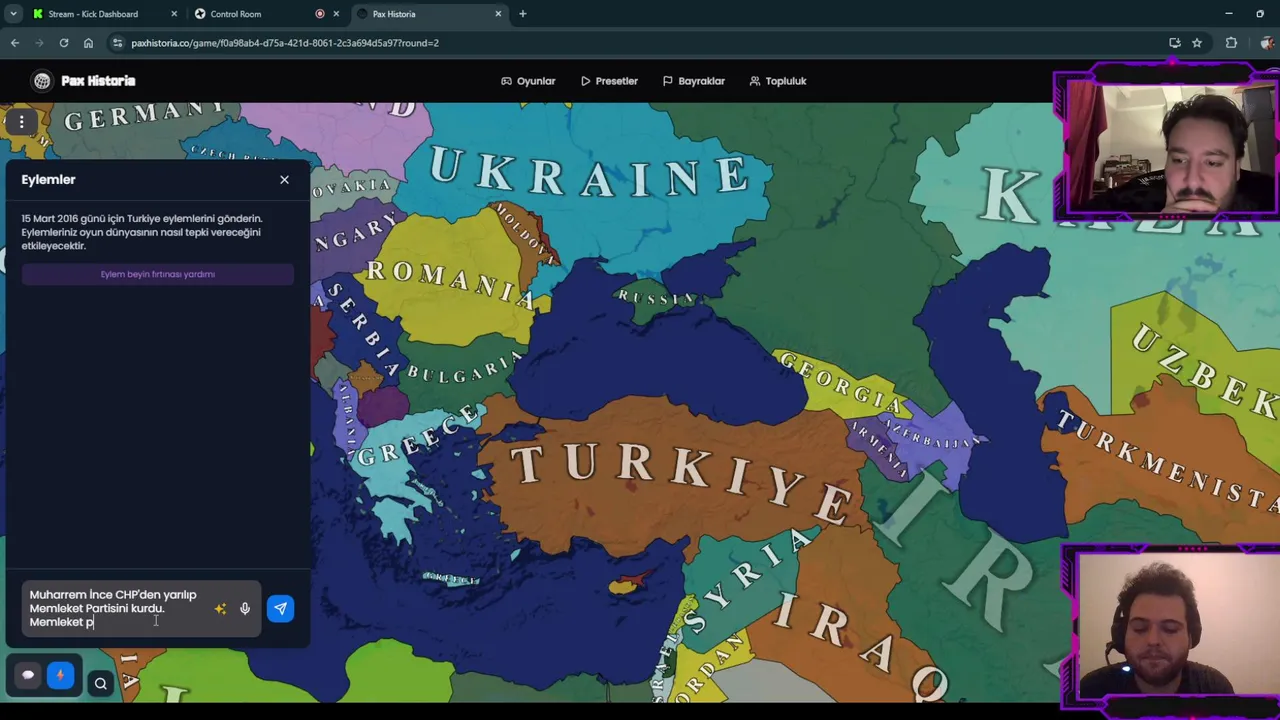Select Turkiye on the map
Screen dimensions: 1280x720
680,478
